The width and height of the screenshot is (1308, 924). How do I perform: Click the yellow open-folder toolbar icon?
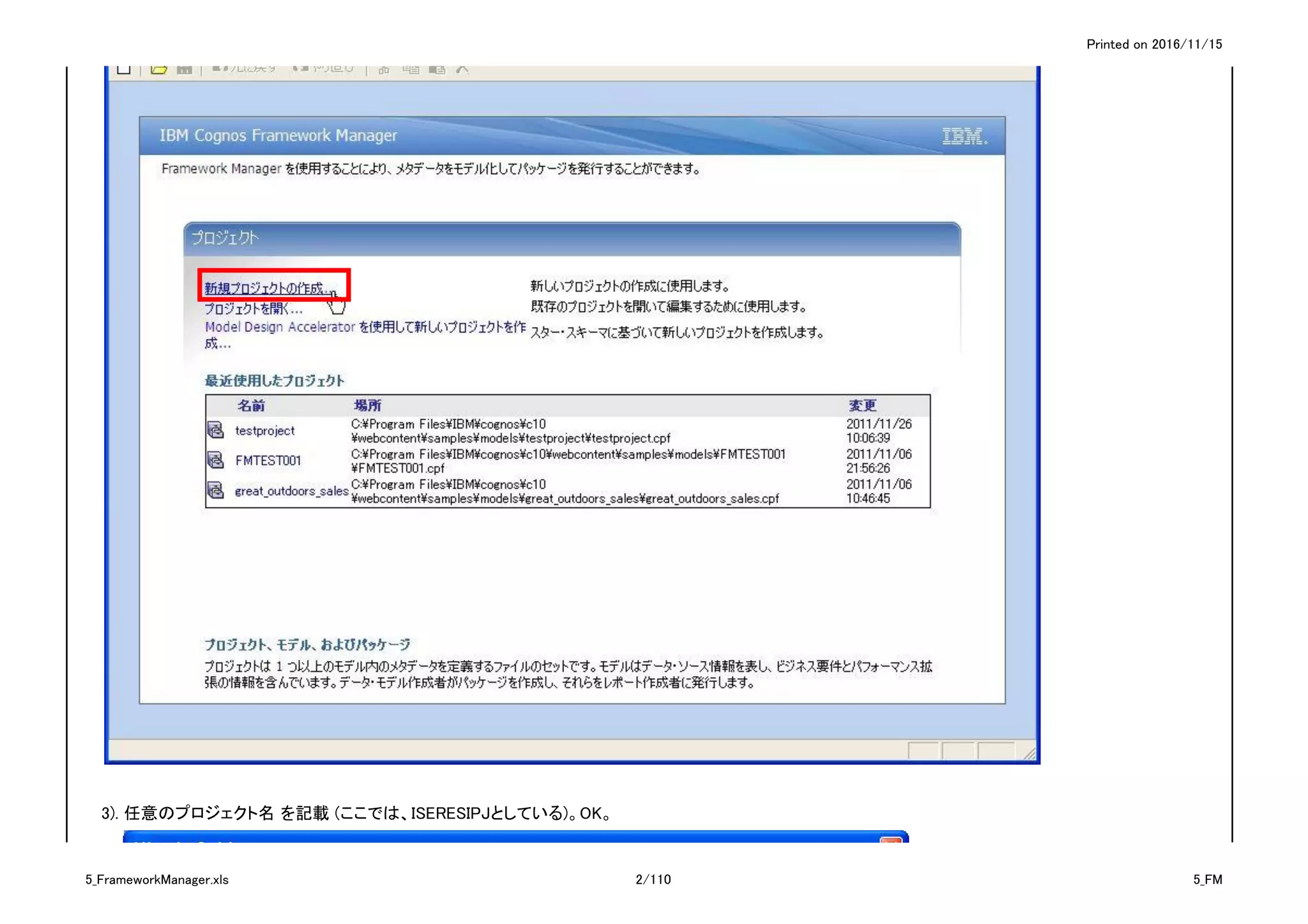click(x=158, y=69)
